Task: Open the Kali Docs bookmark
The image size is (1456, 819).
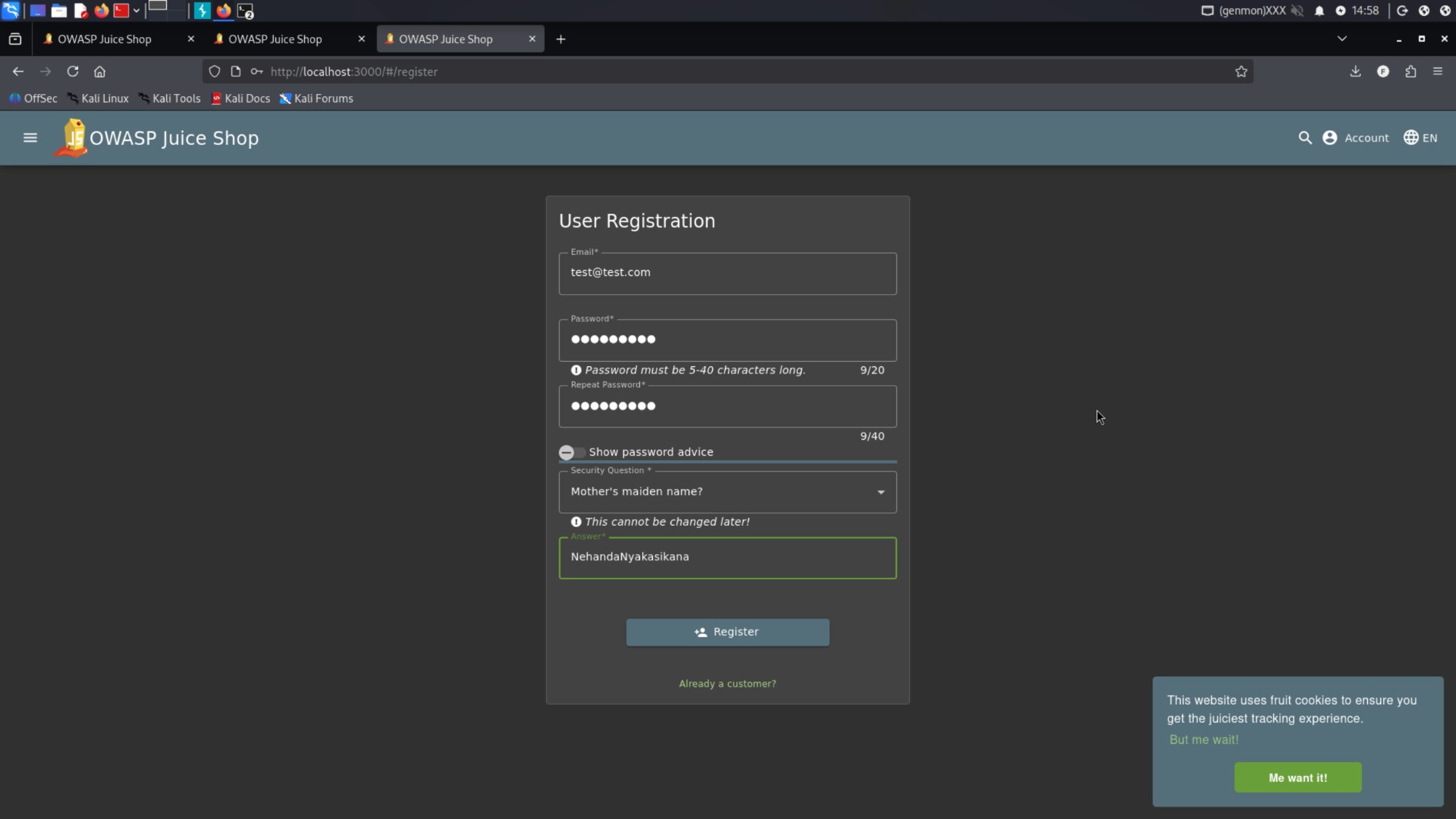Action: 240,98
